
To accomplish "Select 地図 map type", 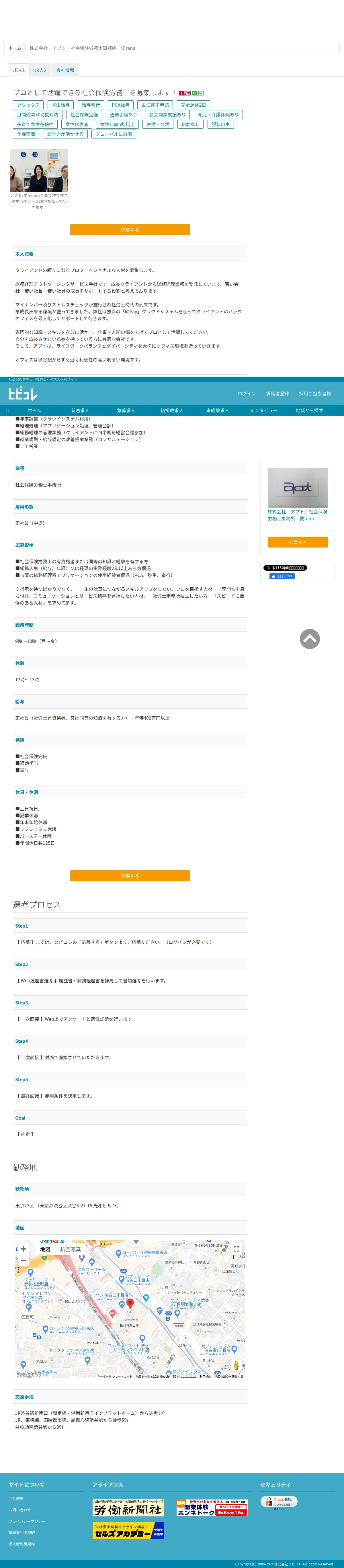I will [x=45, y=1249].
